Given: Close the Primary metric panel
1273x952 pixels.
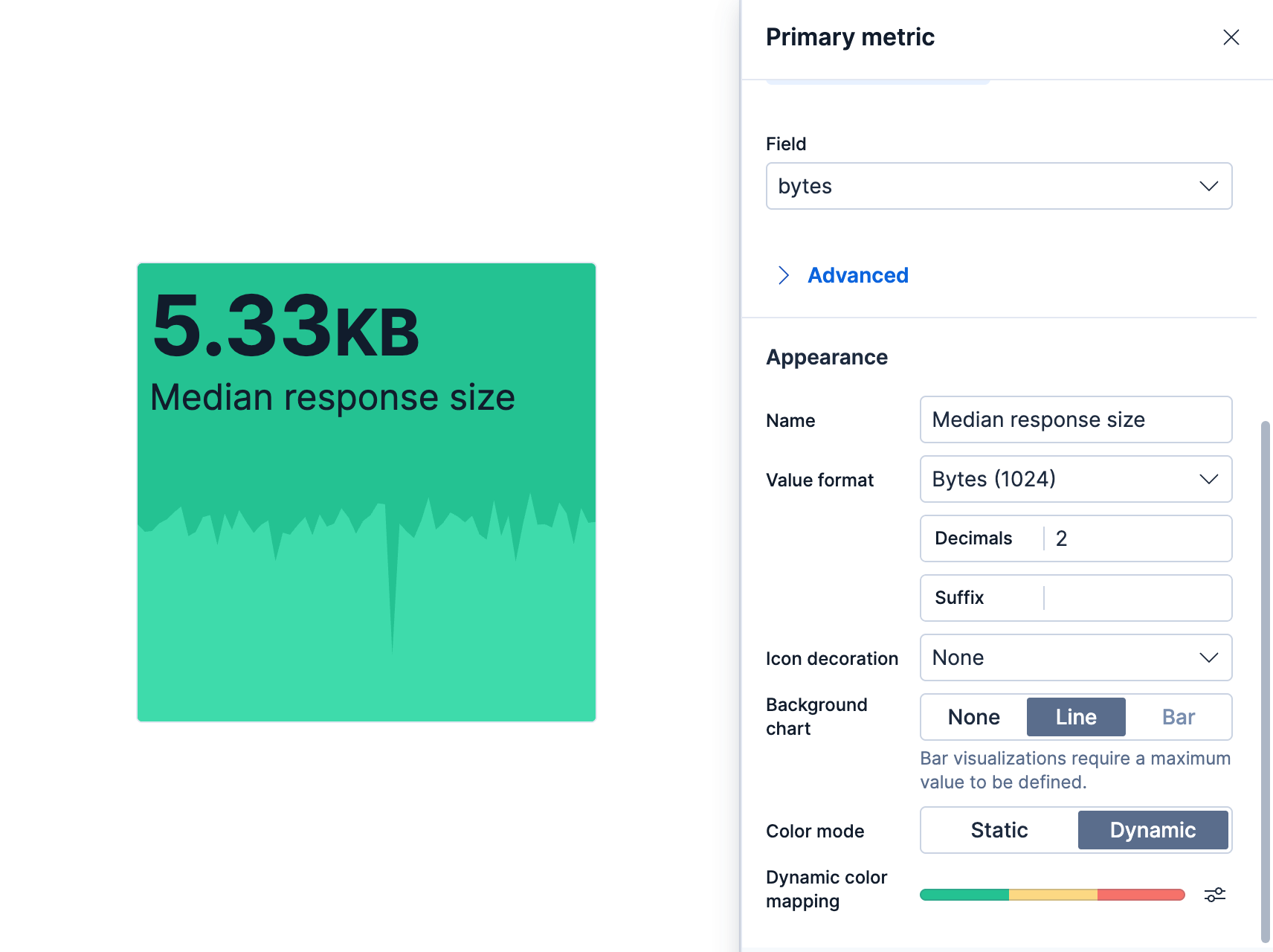Looking at the screenshot, I should 1231,37.
